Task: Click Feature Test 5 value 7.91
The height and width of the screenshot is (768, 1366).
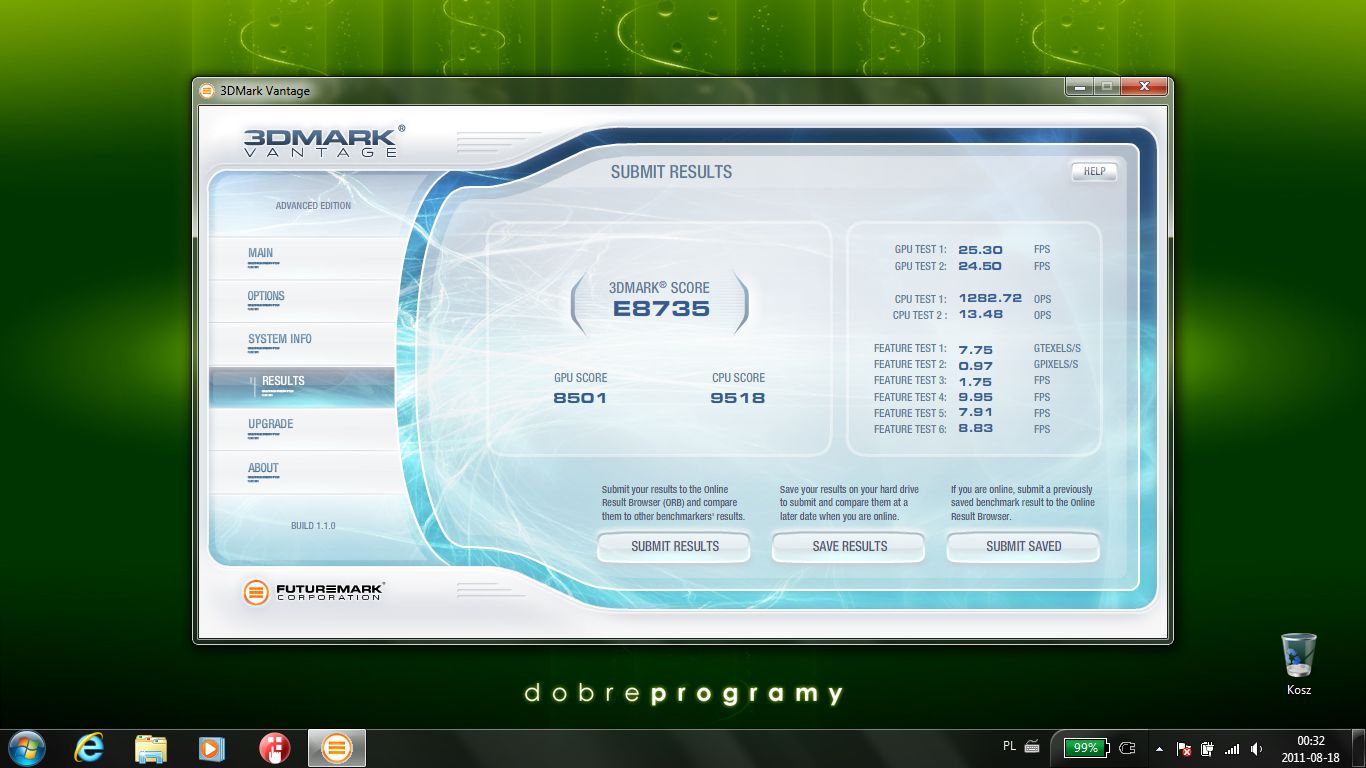Action: (975, 413)
